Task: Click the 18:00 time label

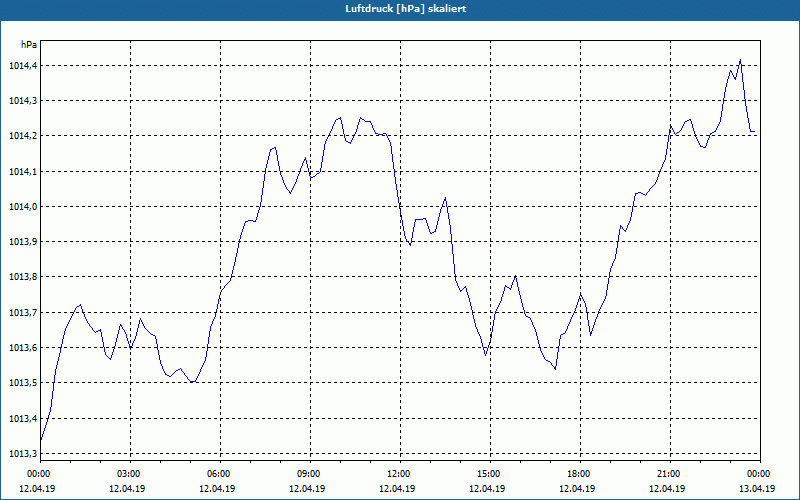Action: [x=578, y=474]
